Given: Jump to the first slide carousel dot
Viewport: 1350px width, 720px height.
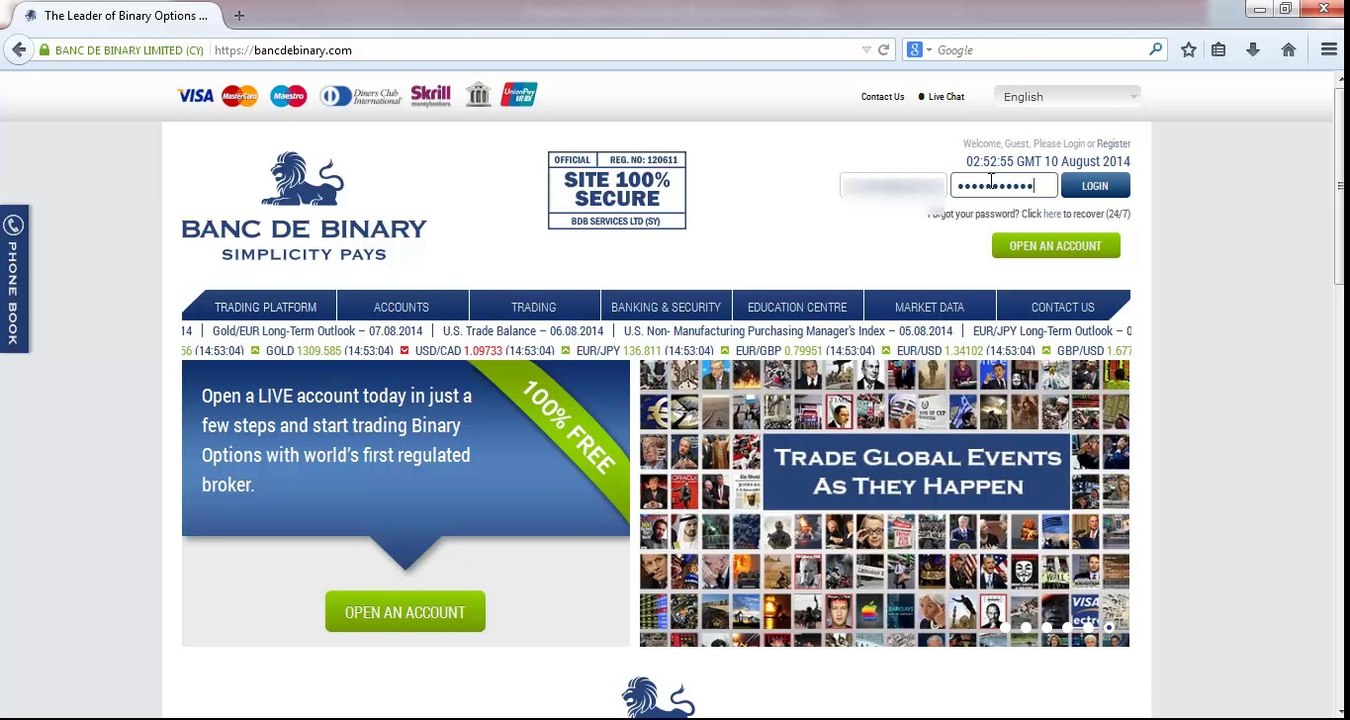Looking at the screenshot, I should click(1004, 627).
